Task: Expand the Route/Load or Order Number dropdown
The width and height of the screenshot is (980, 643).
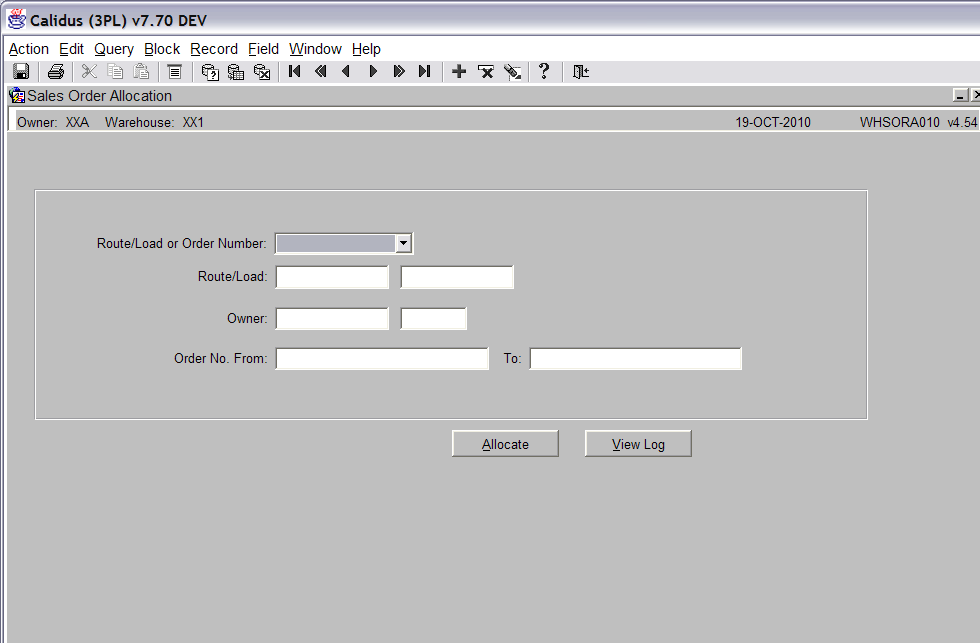Action: 404,243
